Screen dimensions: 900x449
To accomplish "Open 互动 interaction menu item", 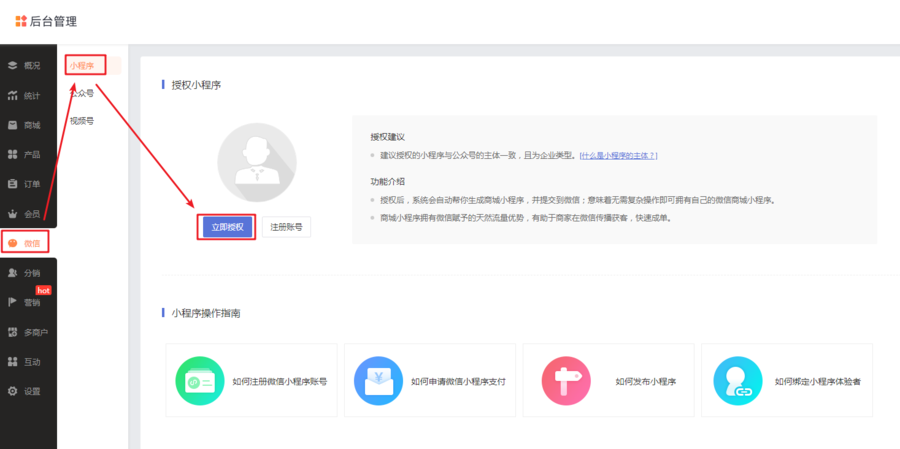I will pos(27,361).
